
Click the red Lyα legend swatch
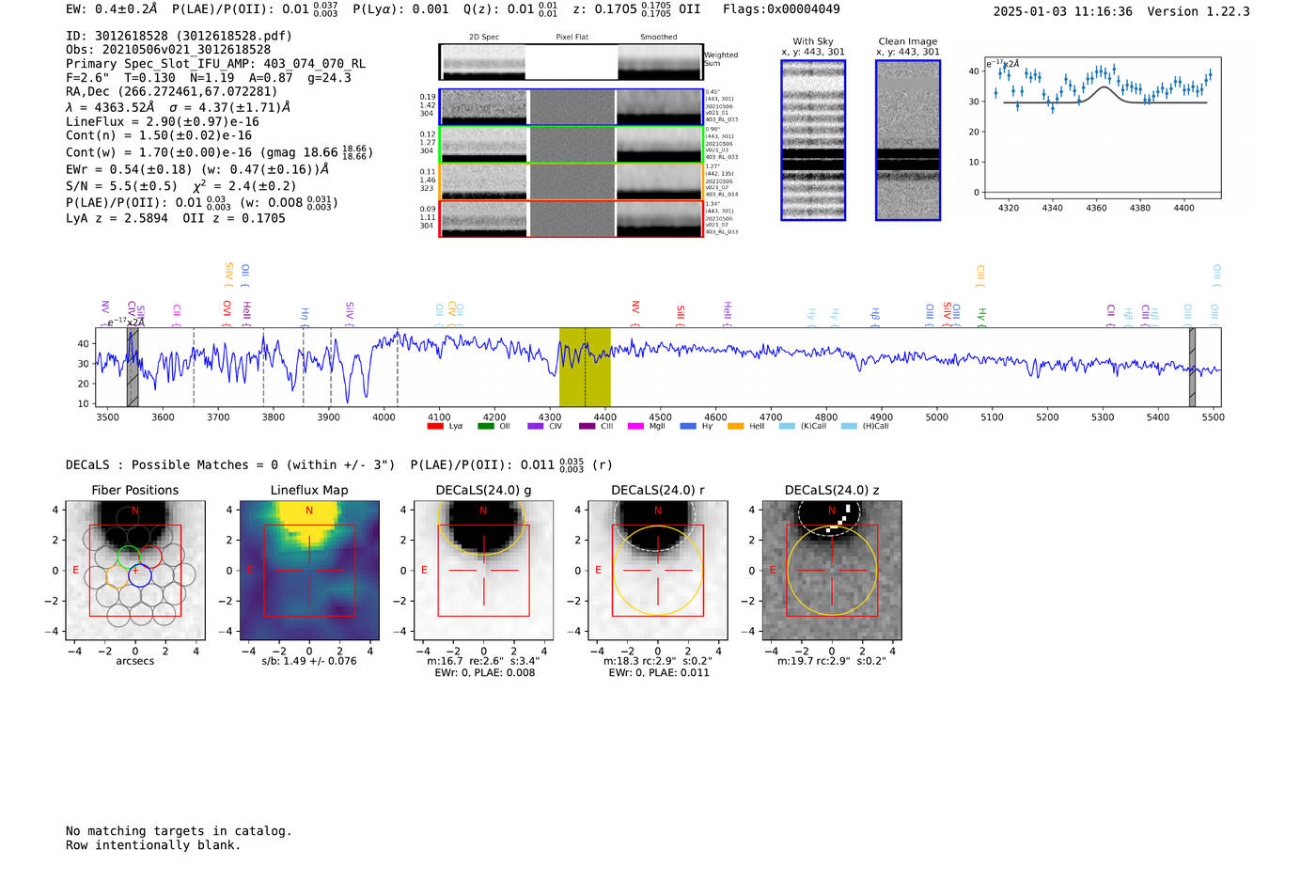pyautogui.click(x=434, y=426)
